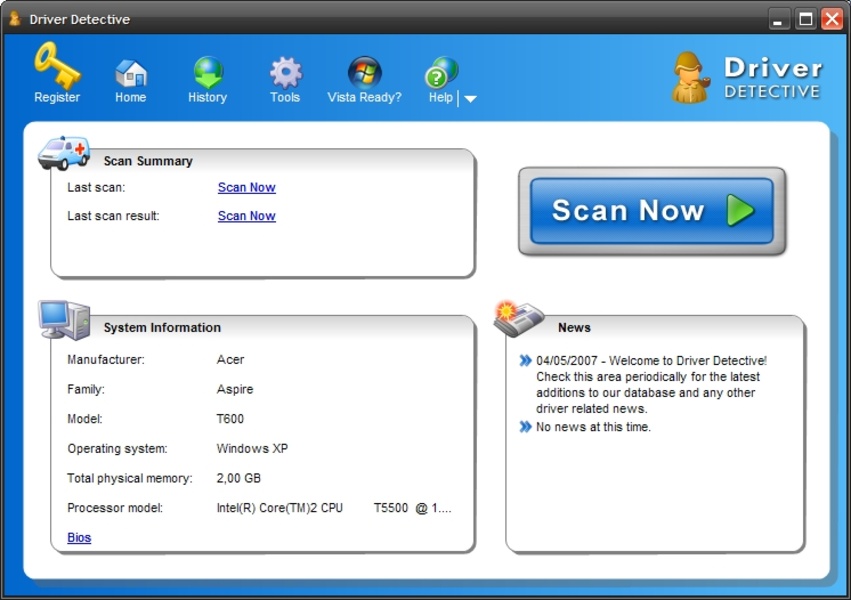Image resolution: width=851 pixels, height=600 pixels.
Task: Click the Driver Detective title bar icon
Action: pos(14,19)
